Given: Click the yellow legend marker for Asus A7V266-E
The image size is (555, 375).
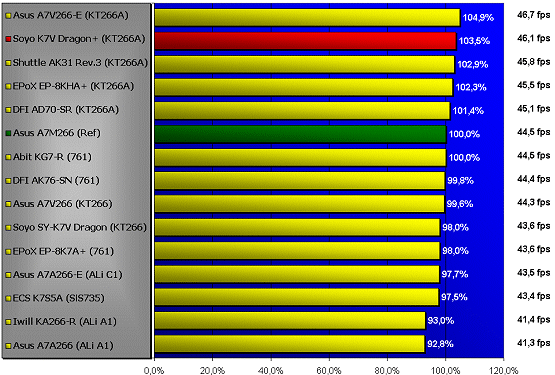Looking at the screenshot, I should pyautogui.click(x=8, y=16).
